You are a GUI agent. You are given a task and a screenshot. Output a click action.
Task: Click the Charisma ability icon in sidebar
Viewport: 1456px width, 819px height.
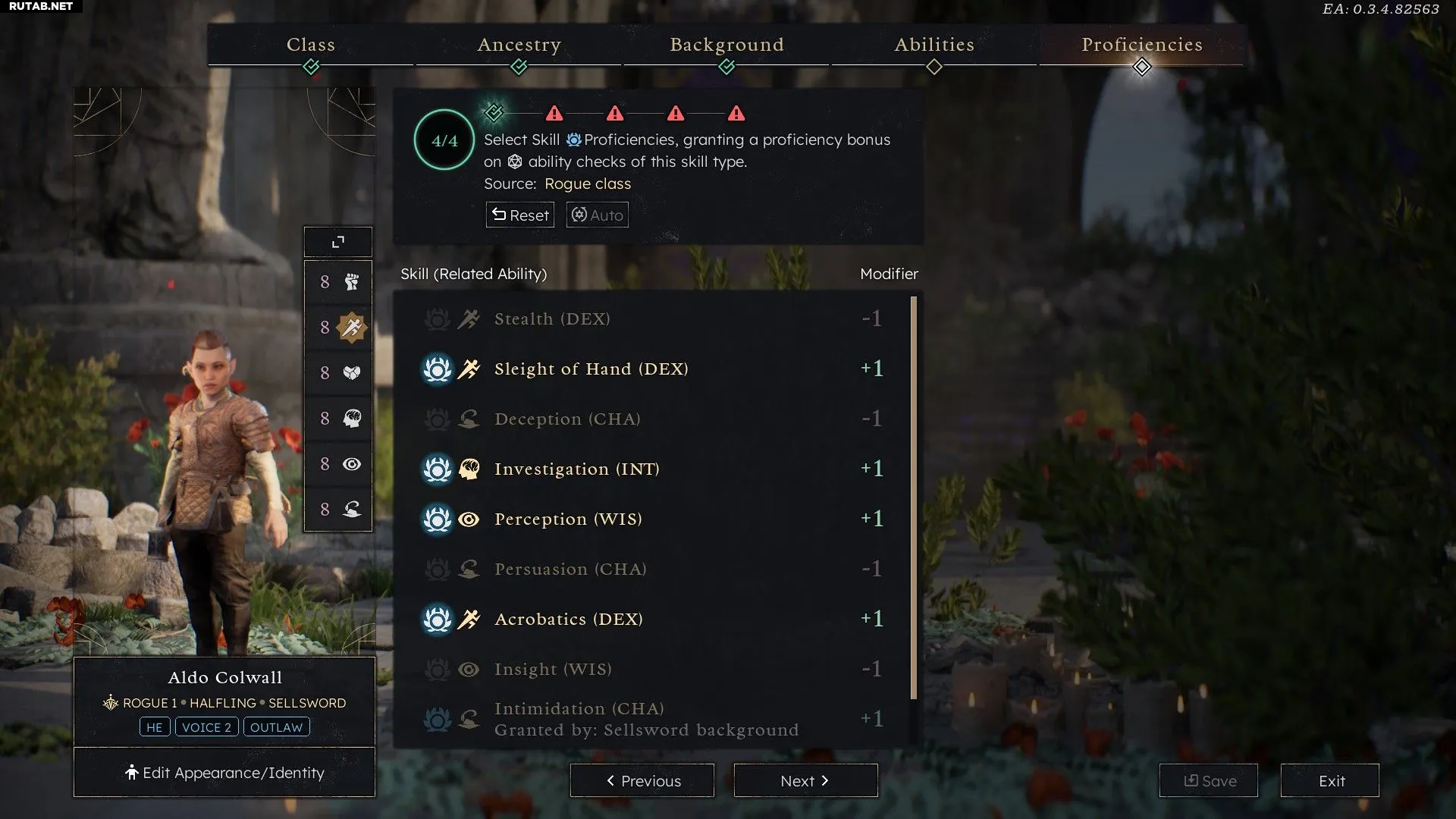351,510
